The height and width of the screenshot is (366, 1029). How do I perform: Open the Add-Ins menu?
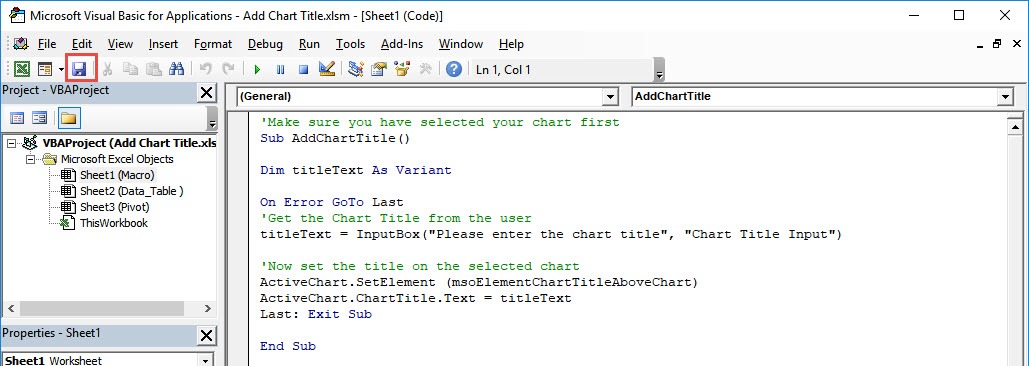click(x=402, y=44)
